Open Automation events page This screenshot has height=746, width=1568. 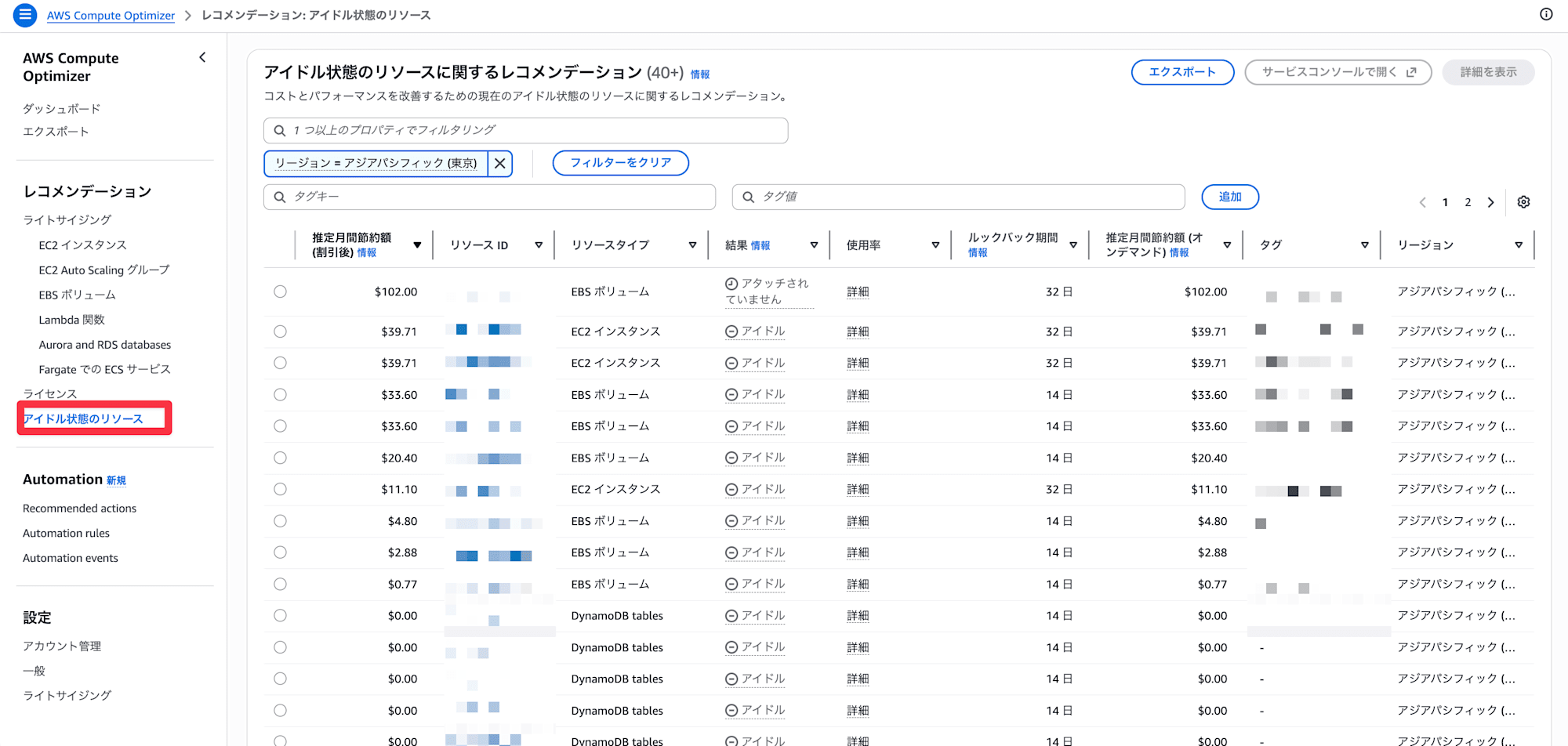click(x=71, y=558)
